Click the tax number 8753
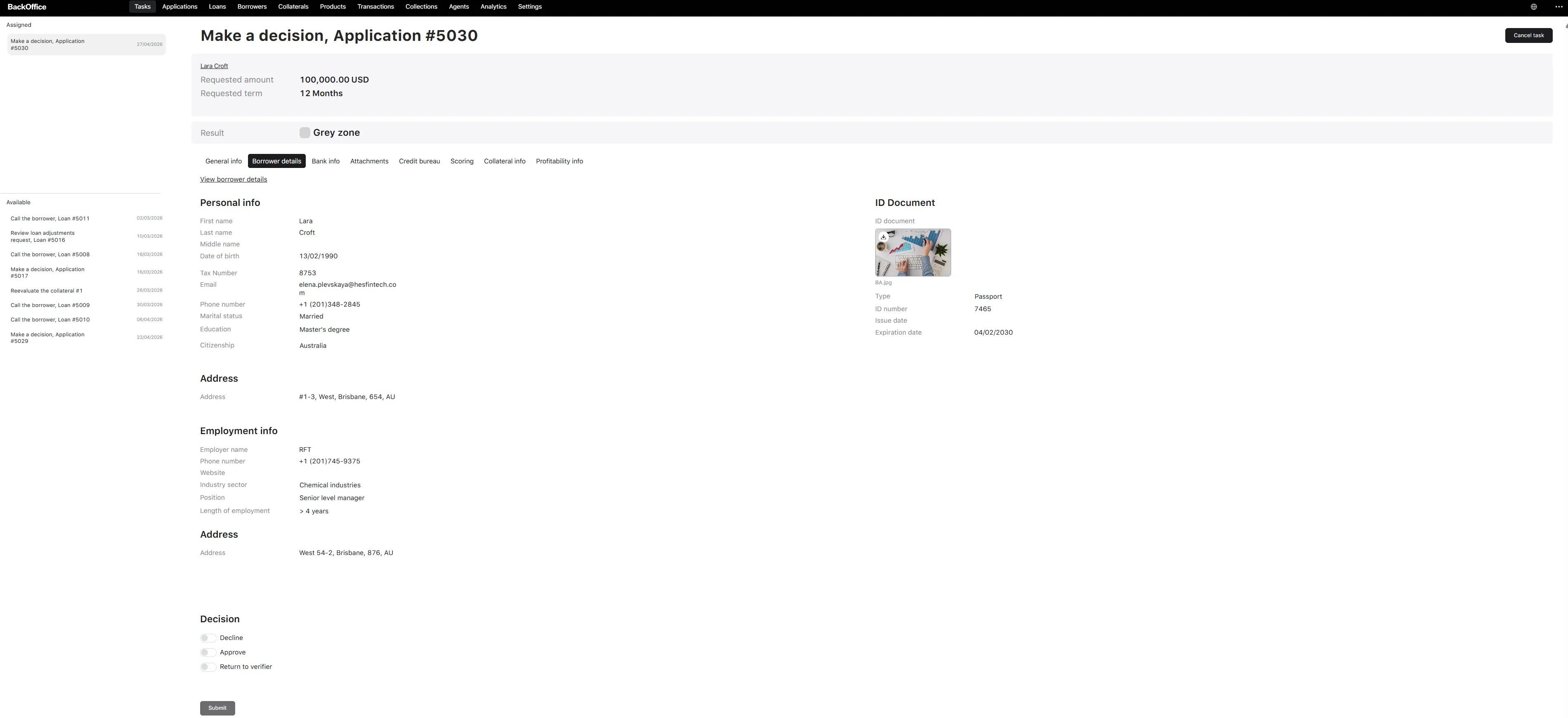Image resolution: width=1568 pixels, height=718 pixels. [307, 273]
